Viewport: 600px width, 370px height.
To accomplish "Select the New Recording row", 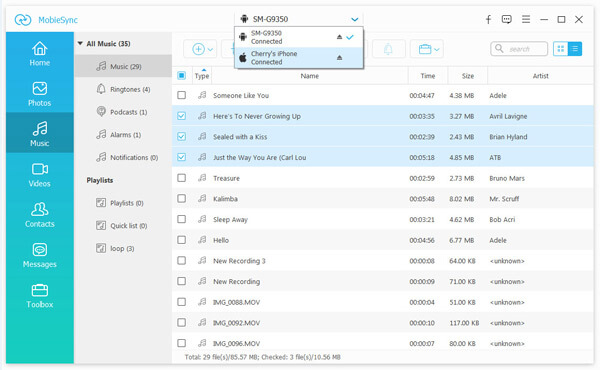I will click(383, 281).
